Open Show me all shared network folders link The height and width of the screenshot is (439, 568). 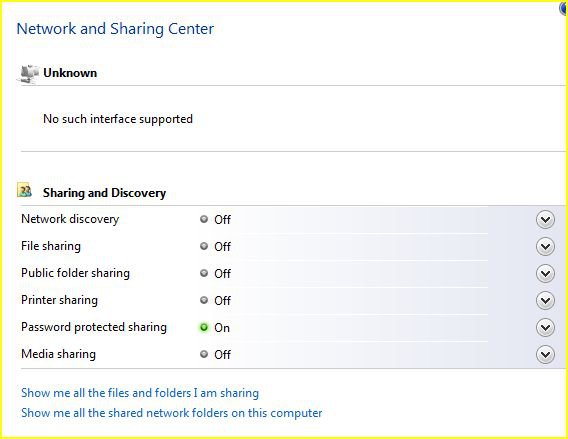[x=171, y=413]
